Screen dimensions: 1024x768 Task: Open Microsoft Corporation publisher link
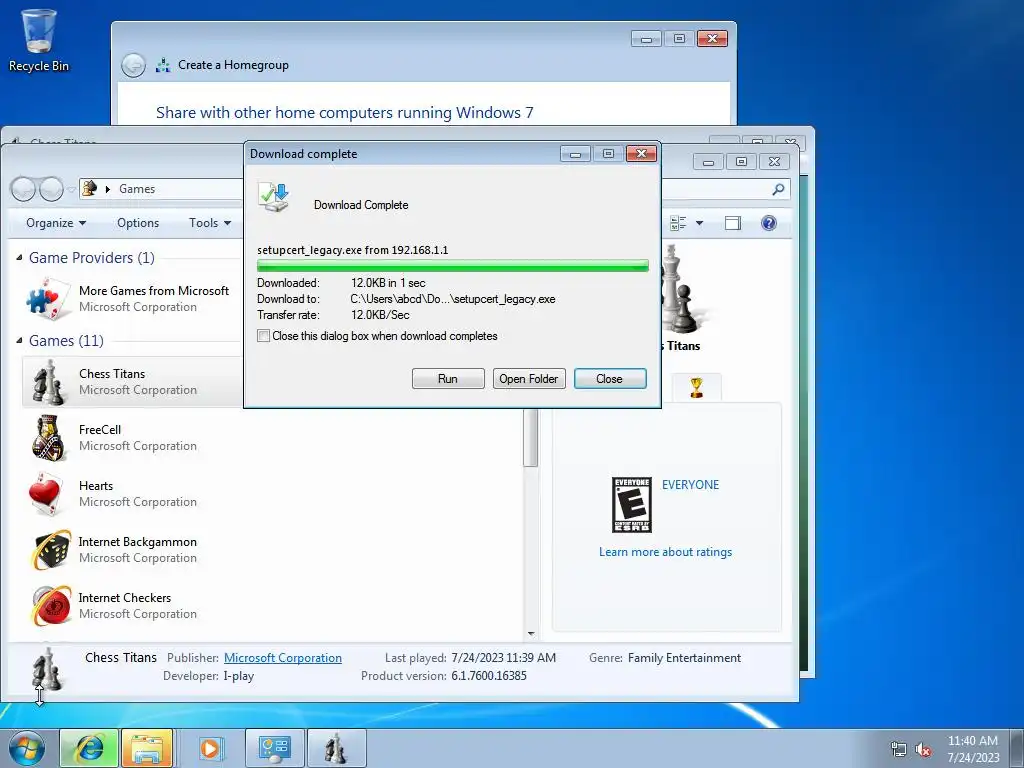[x=283, y=658]
